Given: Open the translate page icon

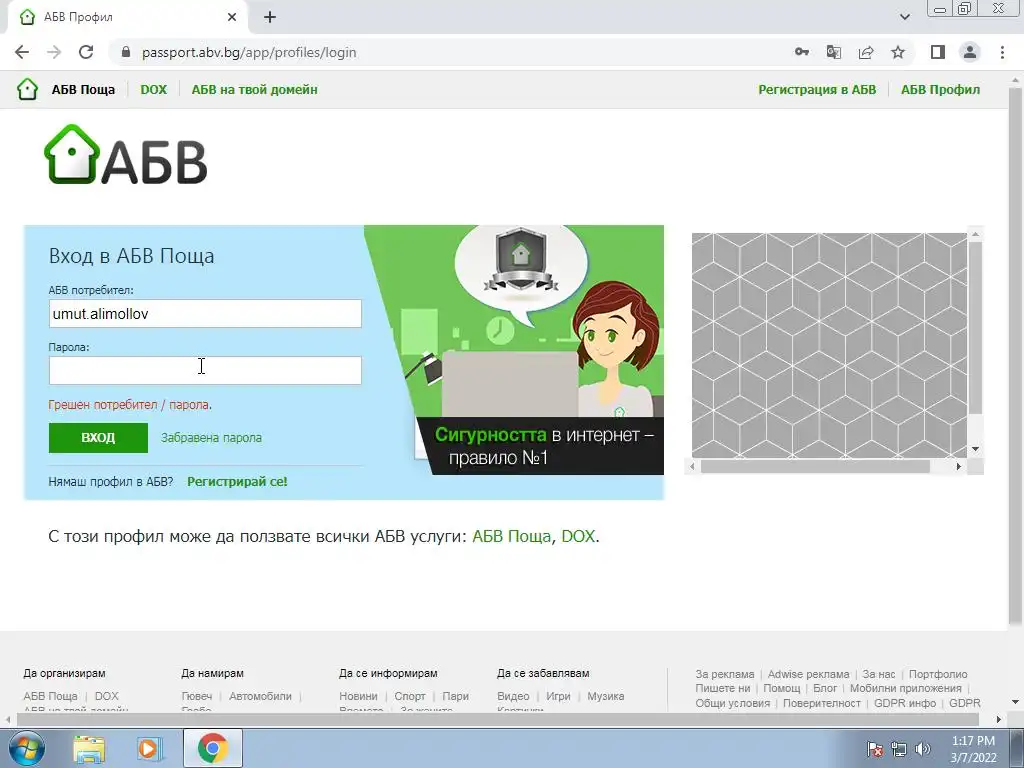Looking at the screenshot, I should pyautogui.click(x=833, y=52).
